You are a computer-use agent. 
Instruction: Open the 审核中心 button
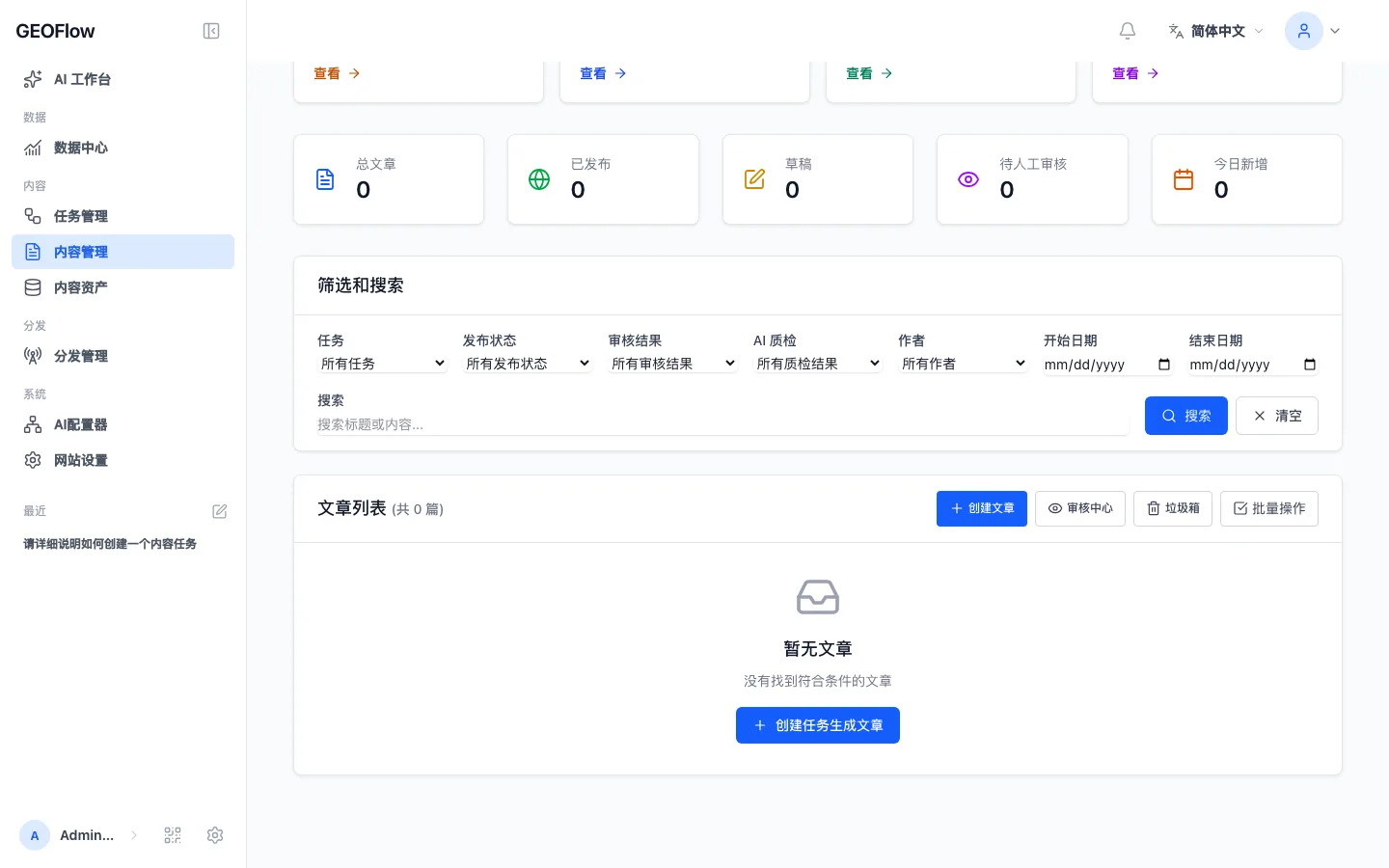pyautogui.click(x=1079, y=508)
